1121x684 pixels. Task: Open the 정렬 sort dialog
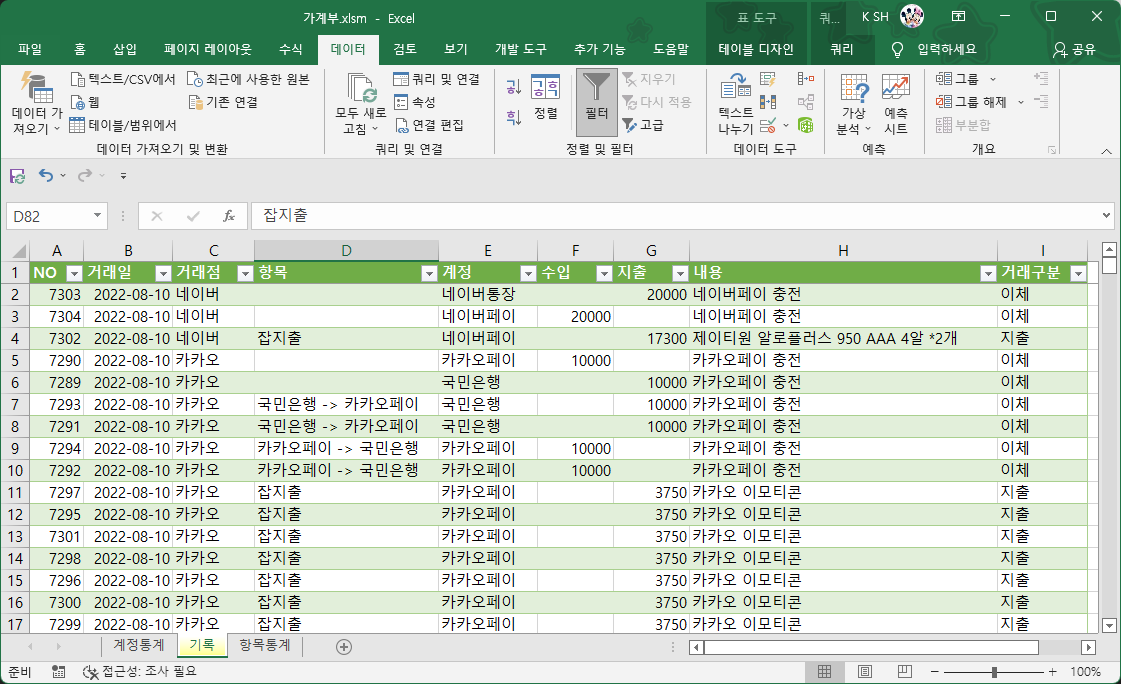pos(545,96)
